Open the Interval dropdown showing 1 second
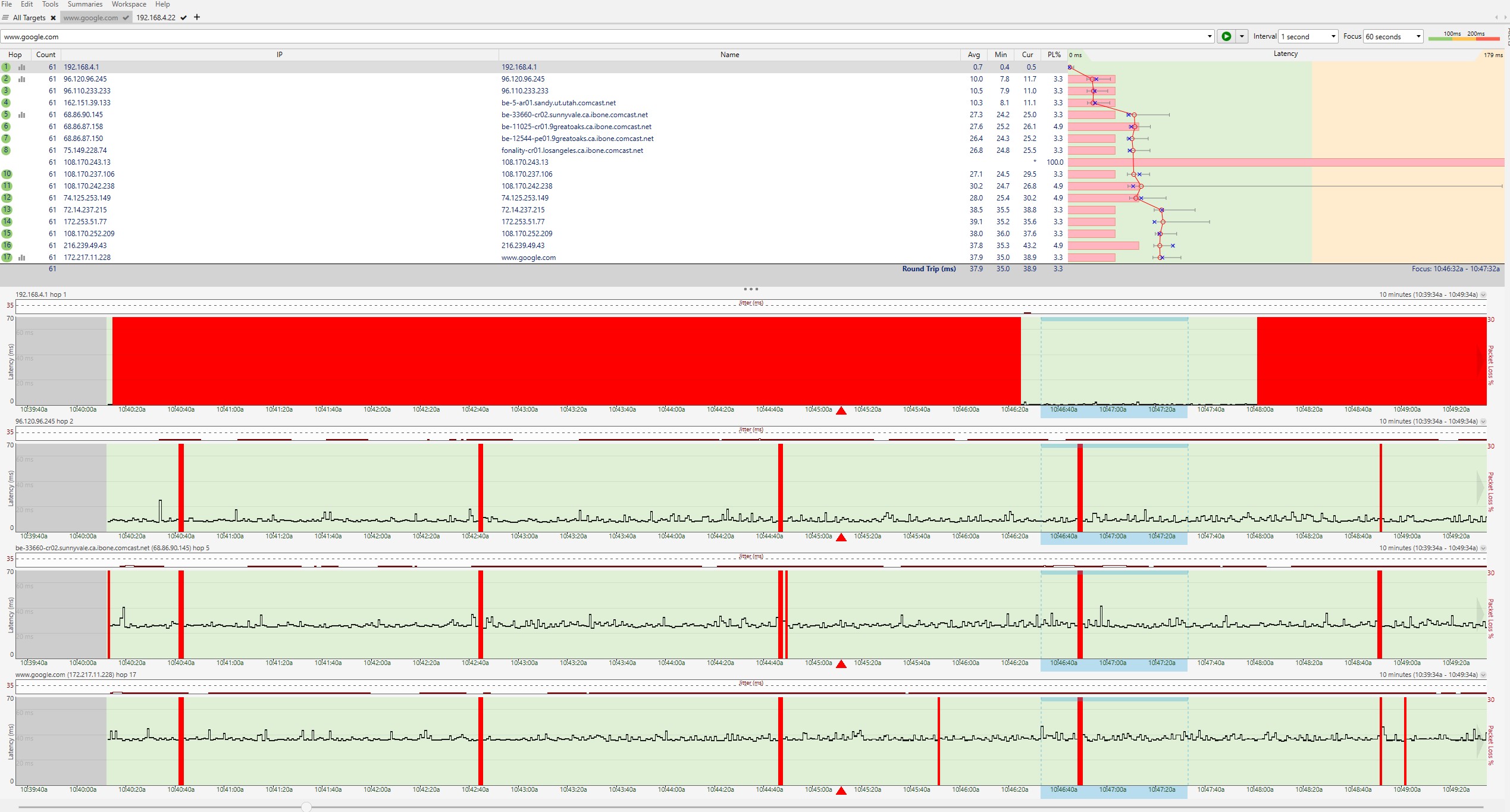 1308,36
